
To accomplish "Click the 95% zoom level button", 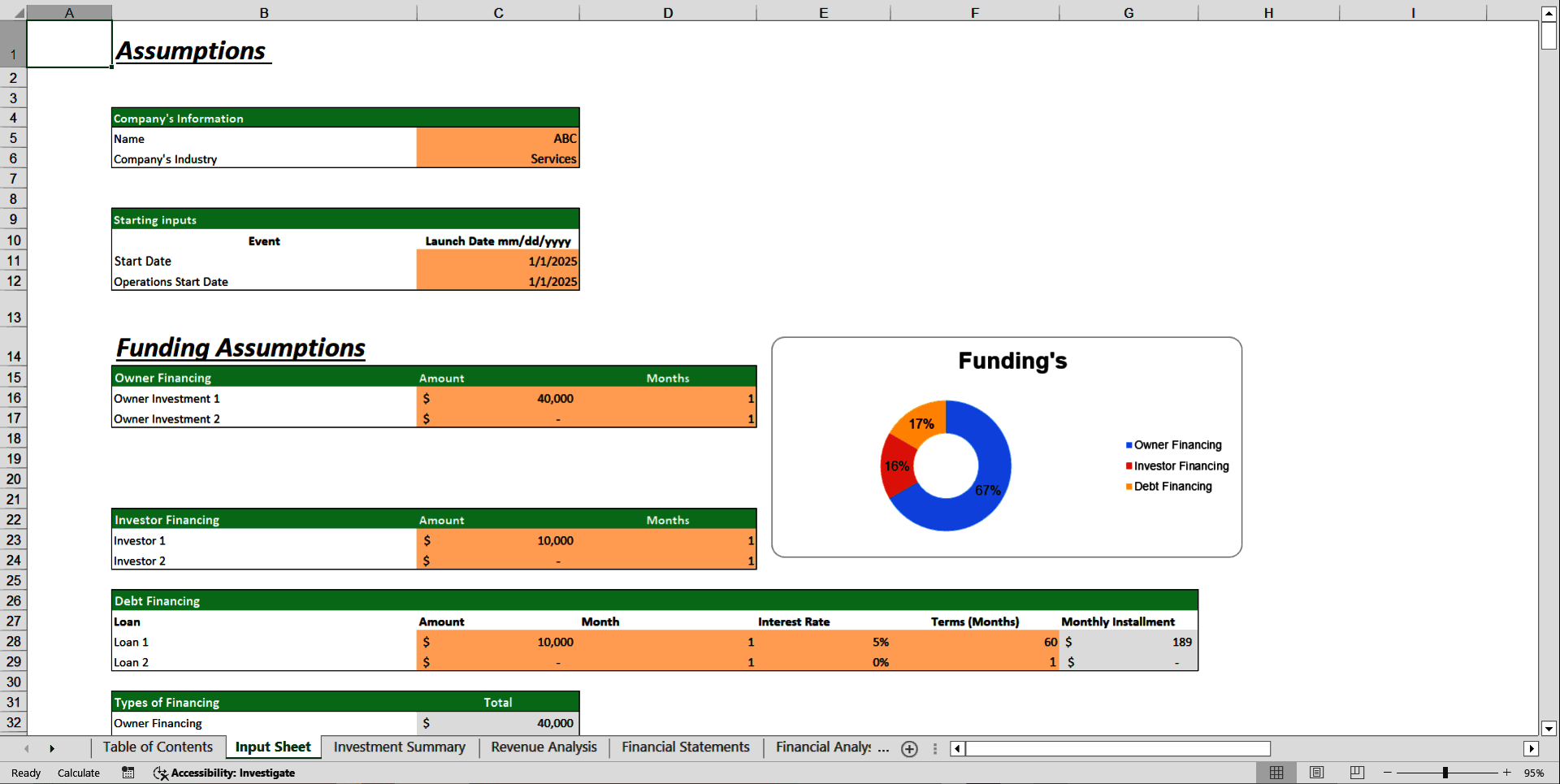I will click(1537, 773).
